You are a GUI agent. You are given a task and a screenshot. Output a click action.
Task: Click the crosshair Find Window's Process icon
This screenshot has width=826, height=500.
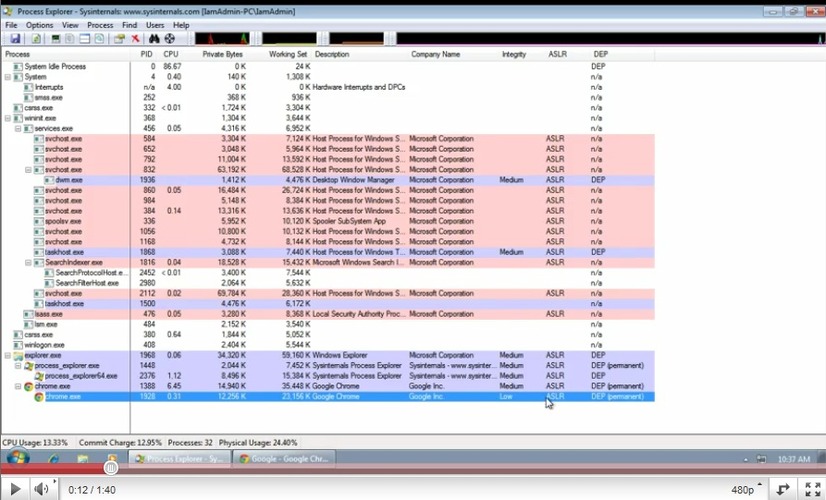click(170, 38)
